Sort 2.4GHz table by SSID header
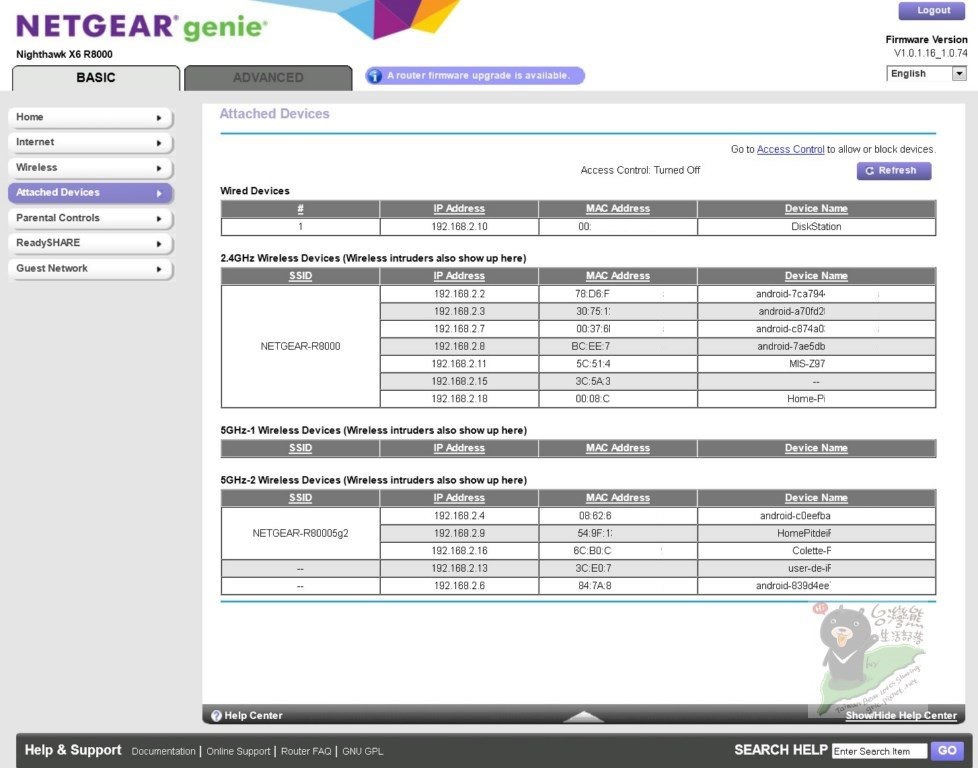This screenshot has width=978, height=768. click(x=300, y=276)
